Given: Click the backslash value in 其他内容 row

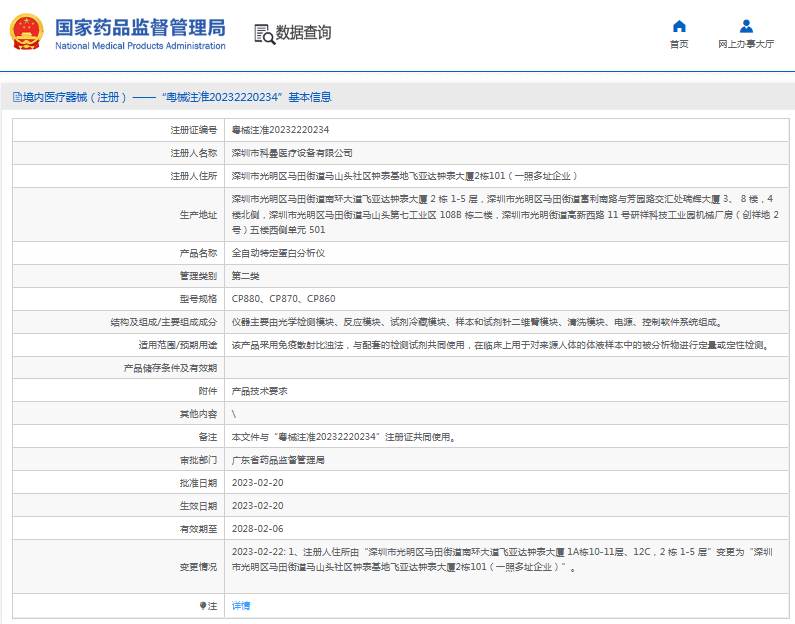Looking at the screenshot, I should coord(234,414).
